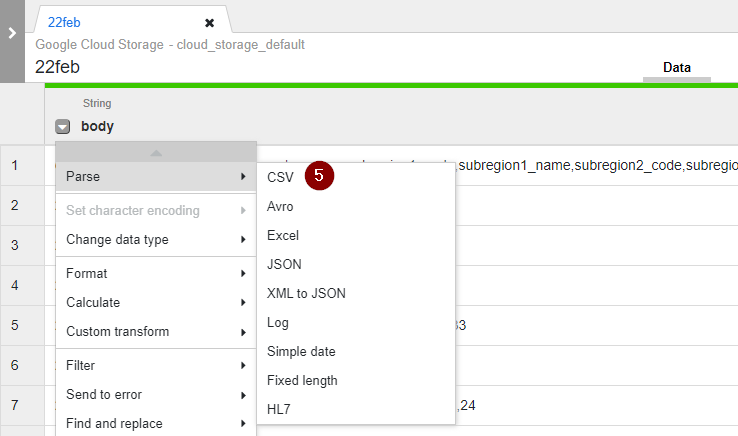Switch to the Data view tab
This screenshot has height=436, width=738.
pos(677,68)
